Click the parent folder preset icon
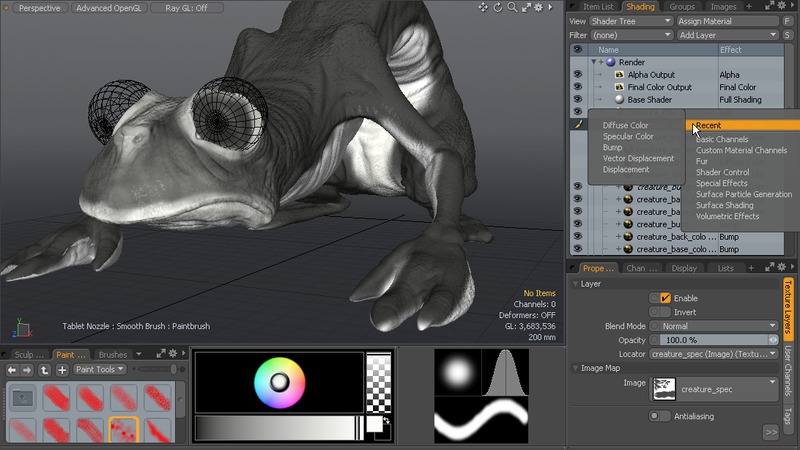The width and height of the screenshot is (800, 450). (x=22, y=399)
